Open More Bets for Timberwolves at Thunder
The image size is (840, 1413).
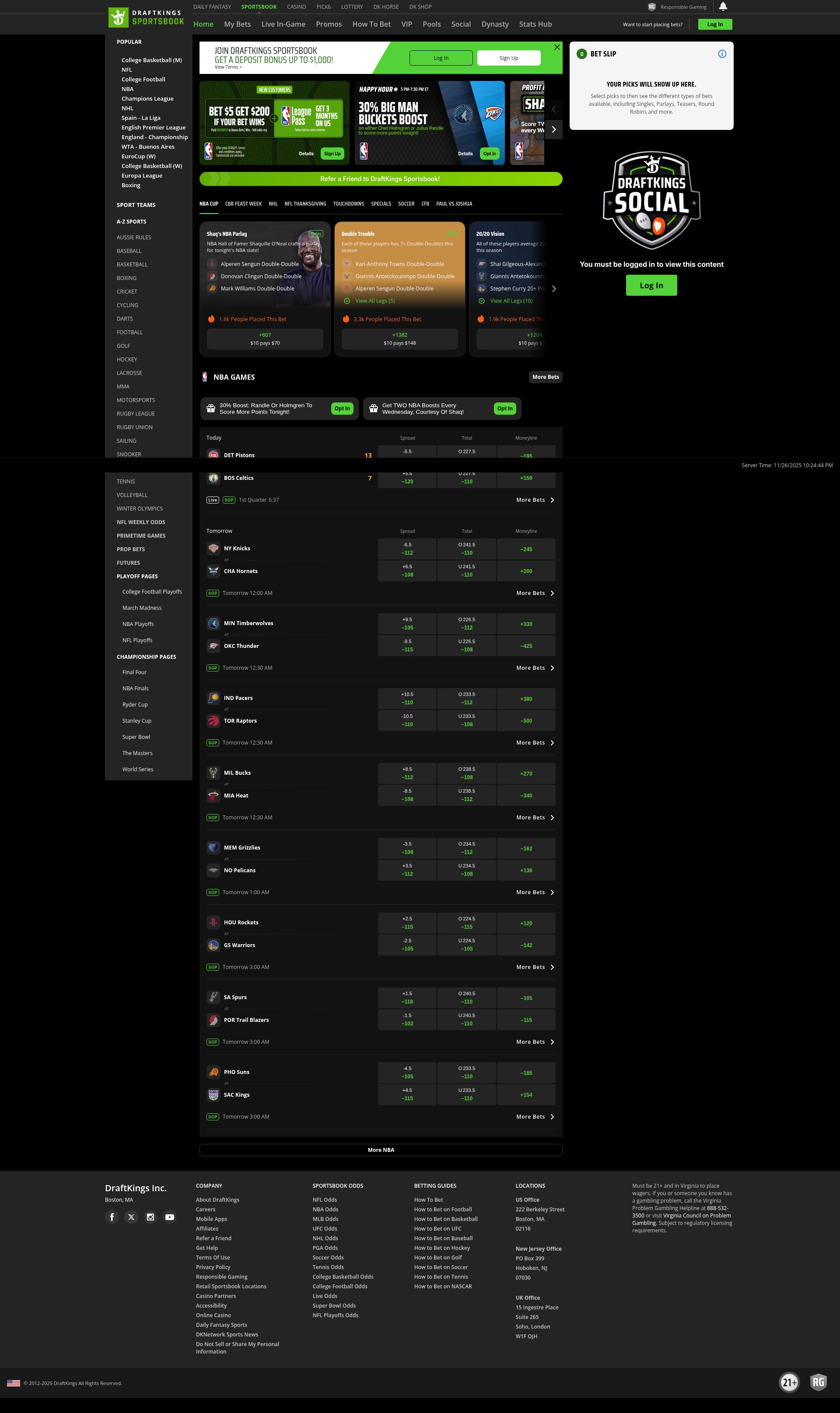(535, 668)
